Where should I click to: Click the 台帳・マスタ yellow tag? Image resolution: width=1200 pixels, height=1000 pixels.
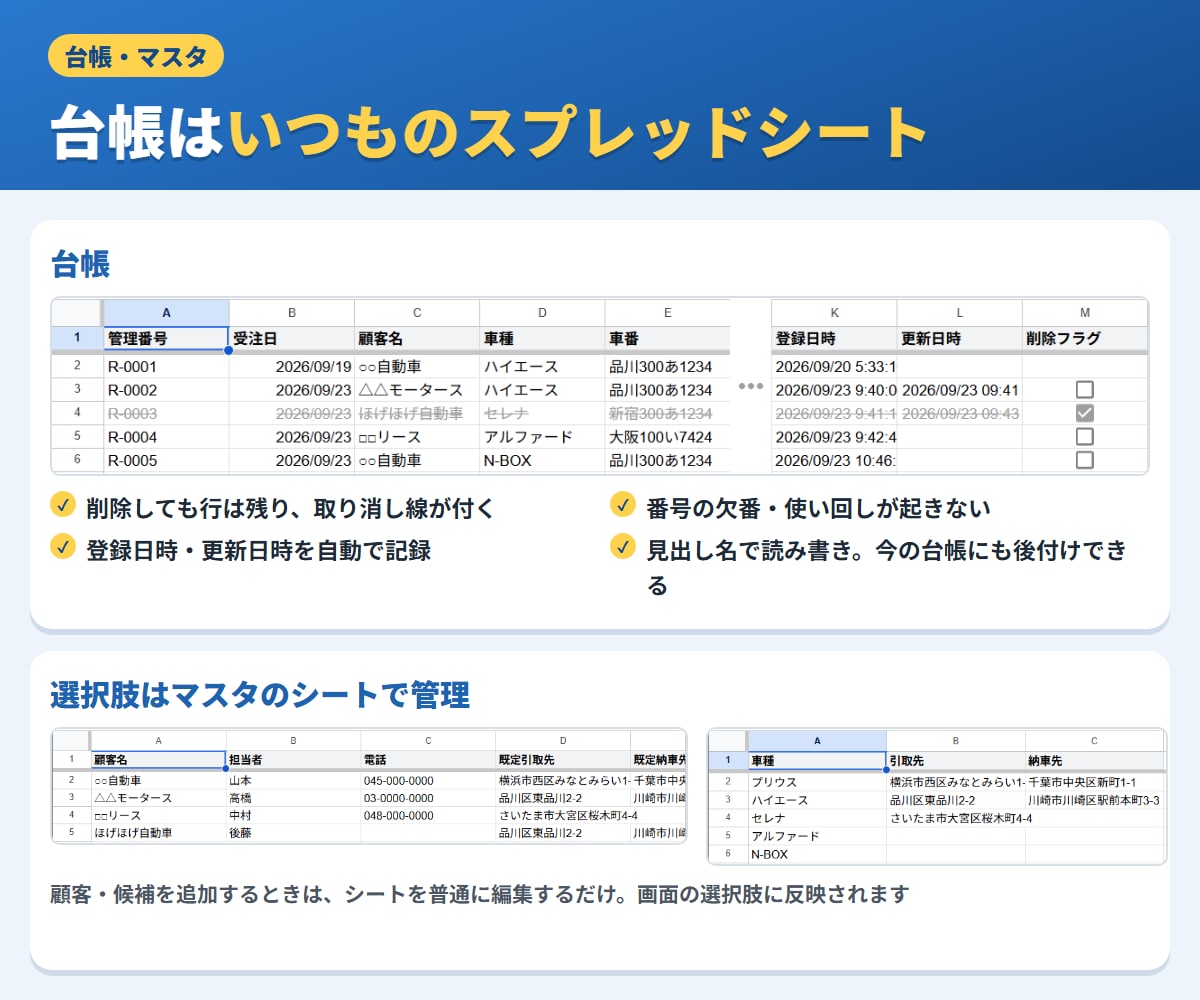pyautogui.click(x=135, y=56)
